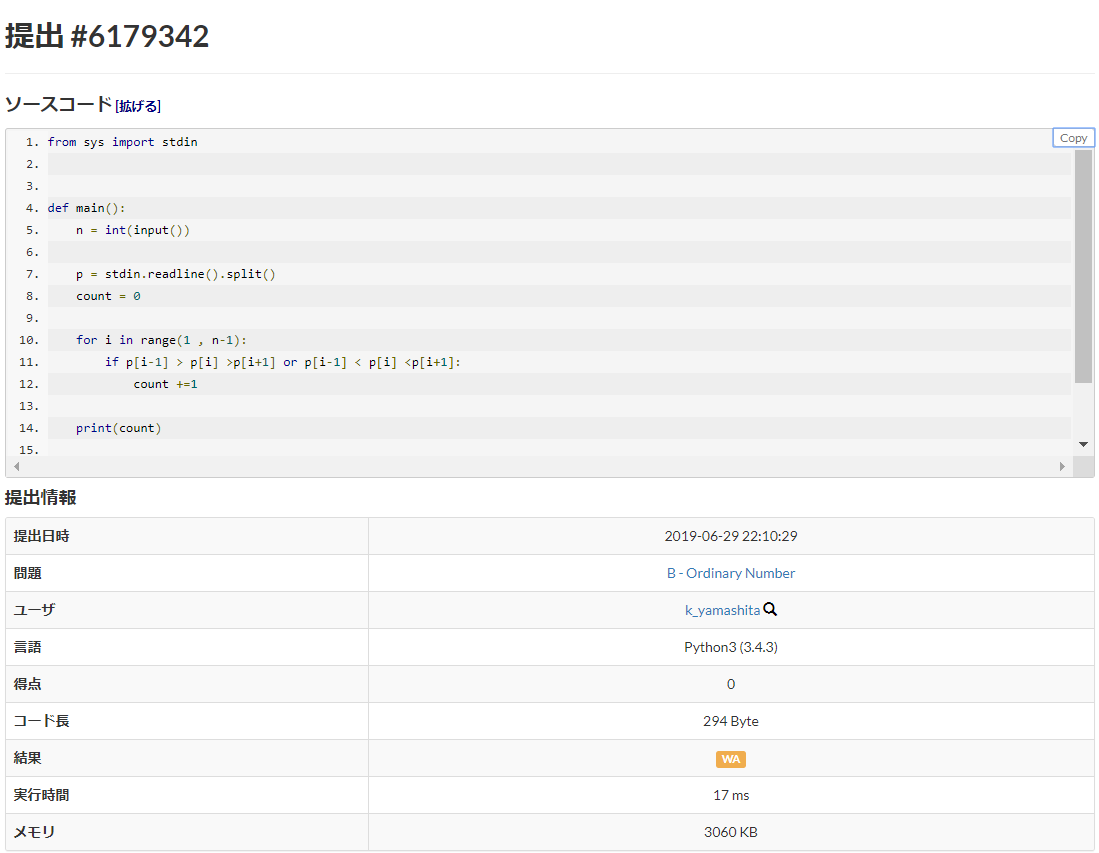The height and width of the screenshot is (853, 1099).
Task: Open the B - Ordinary Number problem link
Action: (731, 573)
